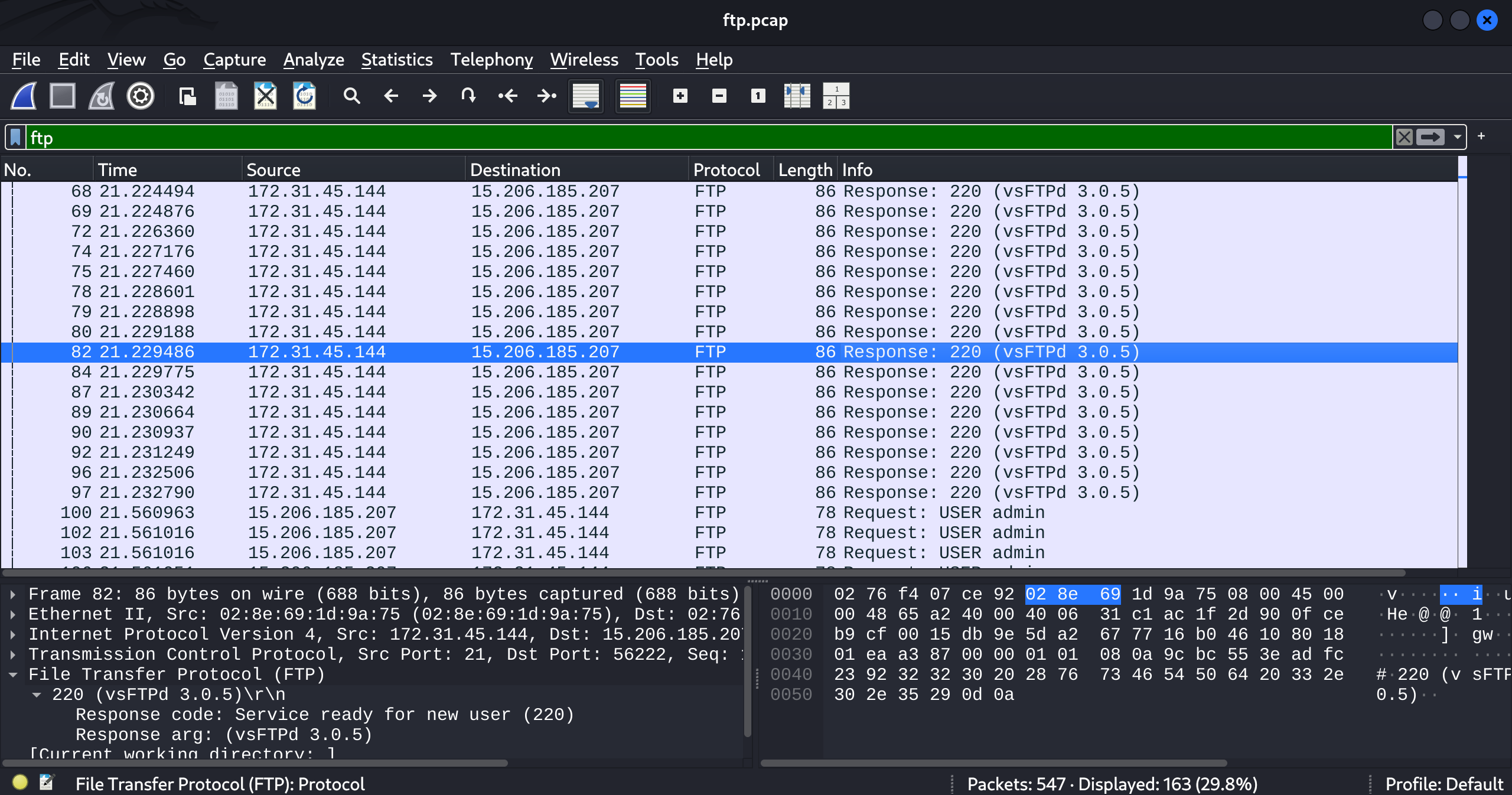This screenshot has height=795, width=1512.
Task: Sort by the Info column
Action: click(1147, 170)
